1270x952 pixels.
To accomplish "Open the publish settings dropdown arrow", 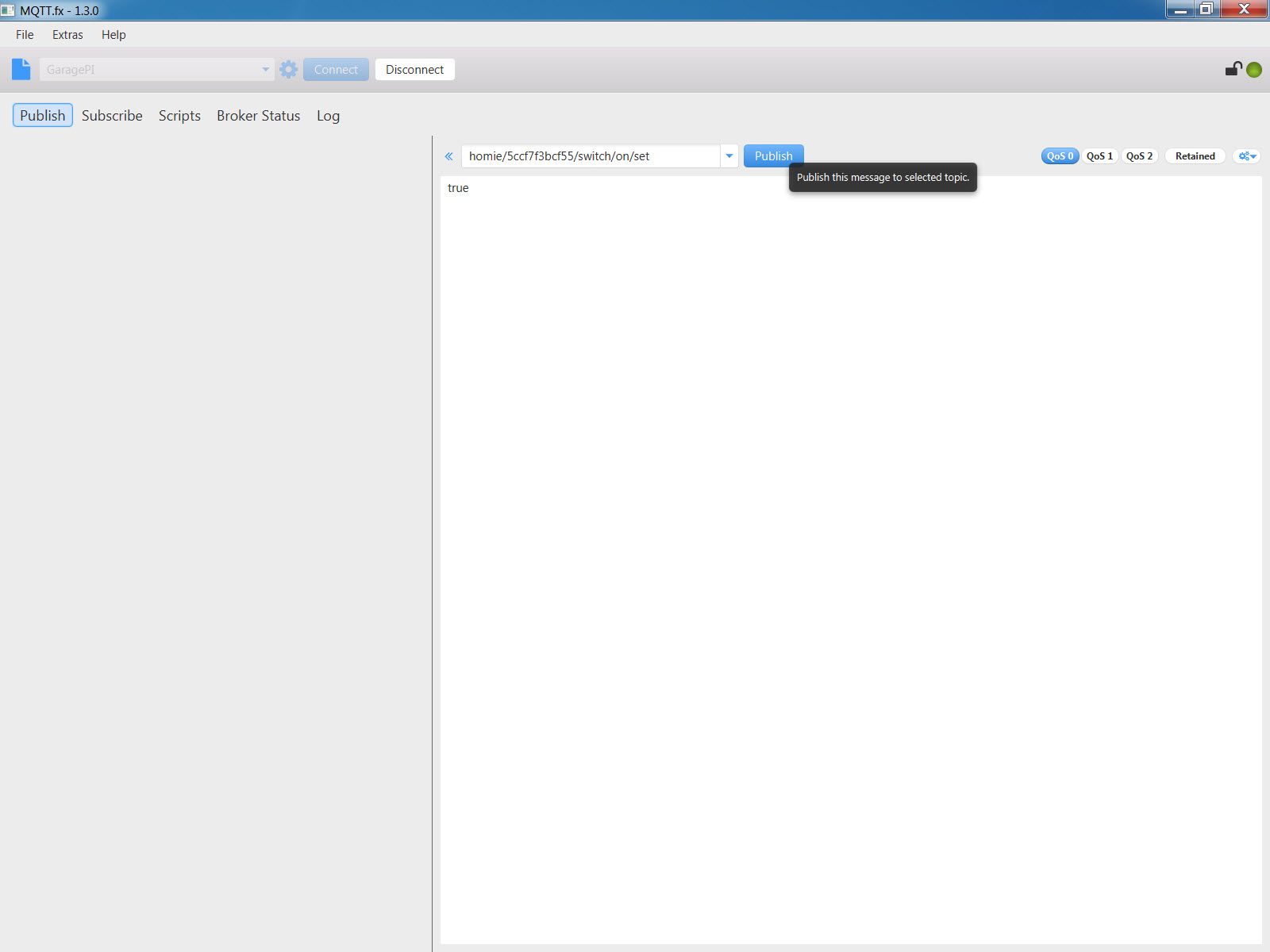I will coord(1252,156).
